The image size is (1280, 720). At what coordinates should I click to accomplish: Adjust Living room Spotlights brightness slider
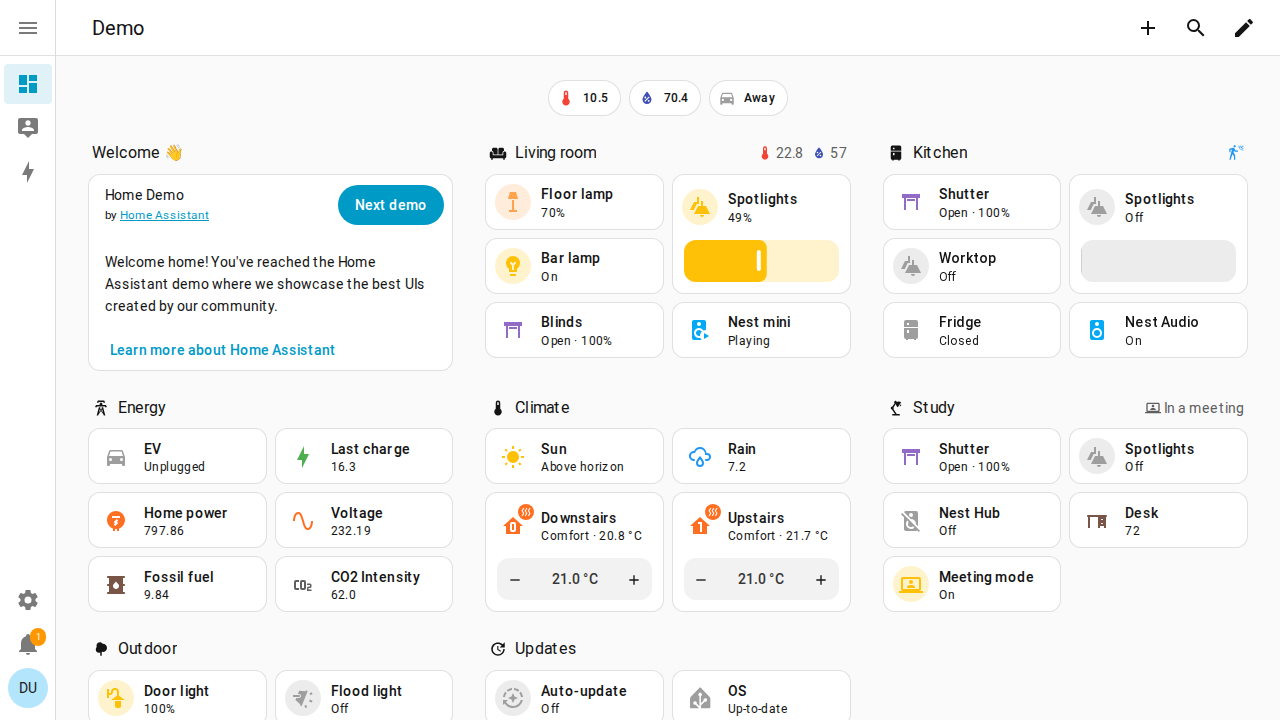pos(761,261)
